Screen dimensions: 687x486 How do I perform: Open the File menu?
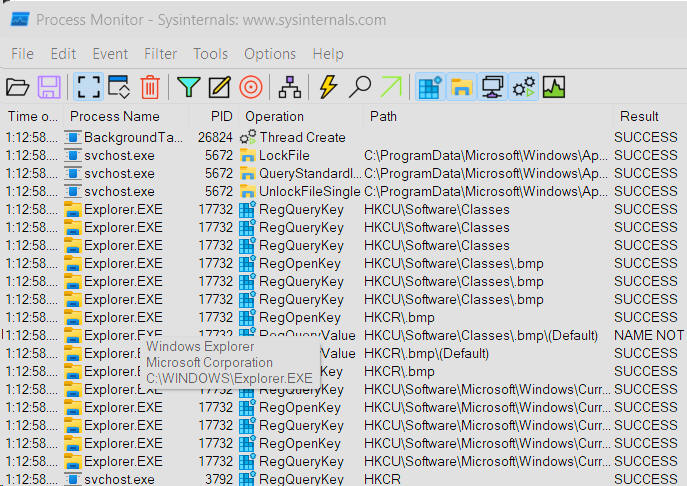tap(22, 54)
